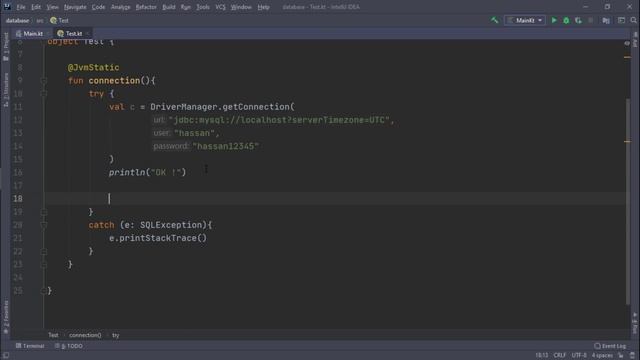Change CRLF line separator
Image resolution: width=640 pixels, height=360 pixels.
[x=560, y=356]
